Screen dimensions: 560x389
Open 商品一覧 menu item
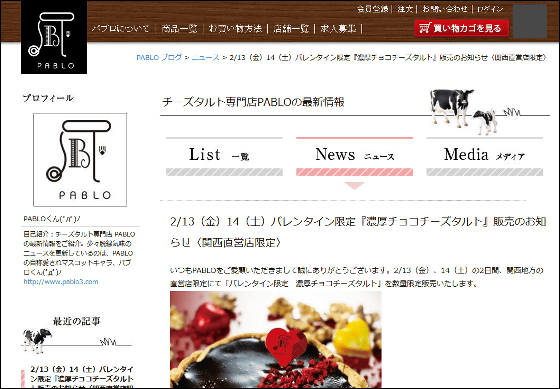tap(179, 28)
